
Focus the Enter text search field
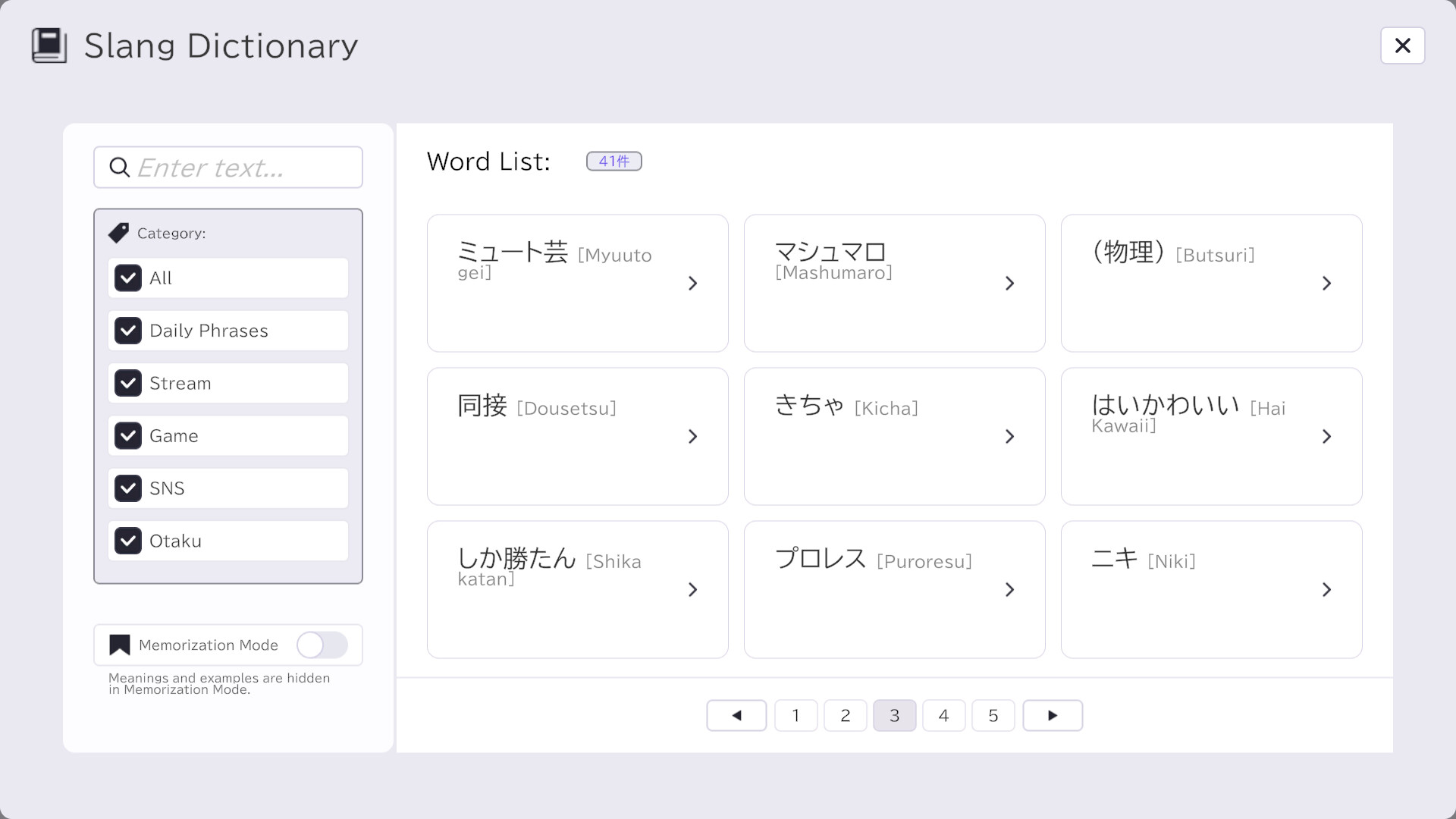point(228,168)
